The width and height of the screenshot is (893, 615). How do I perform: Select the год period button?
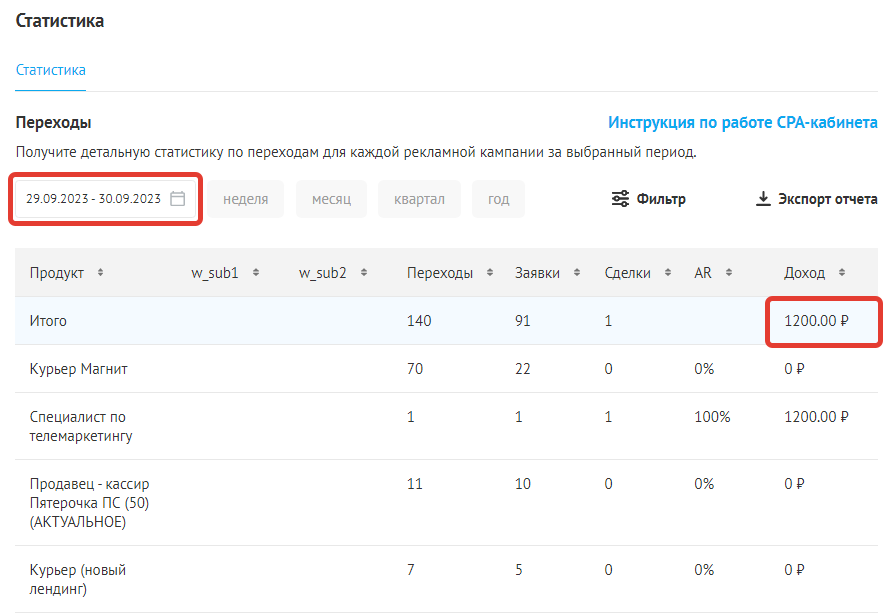(498, 199)
